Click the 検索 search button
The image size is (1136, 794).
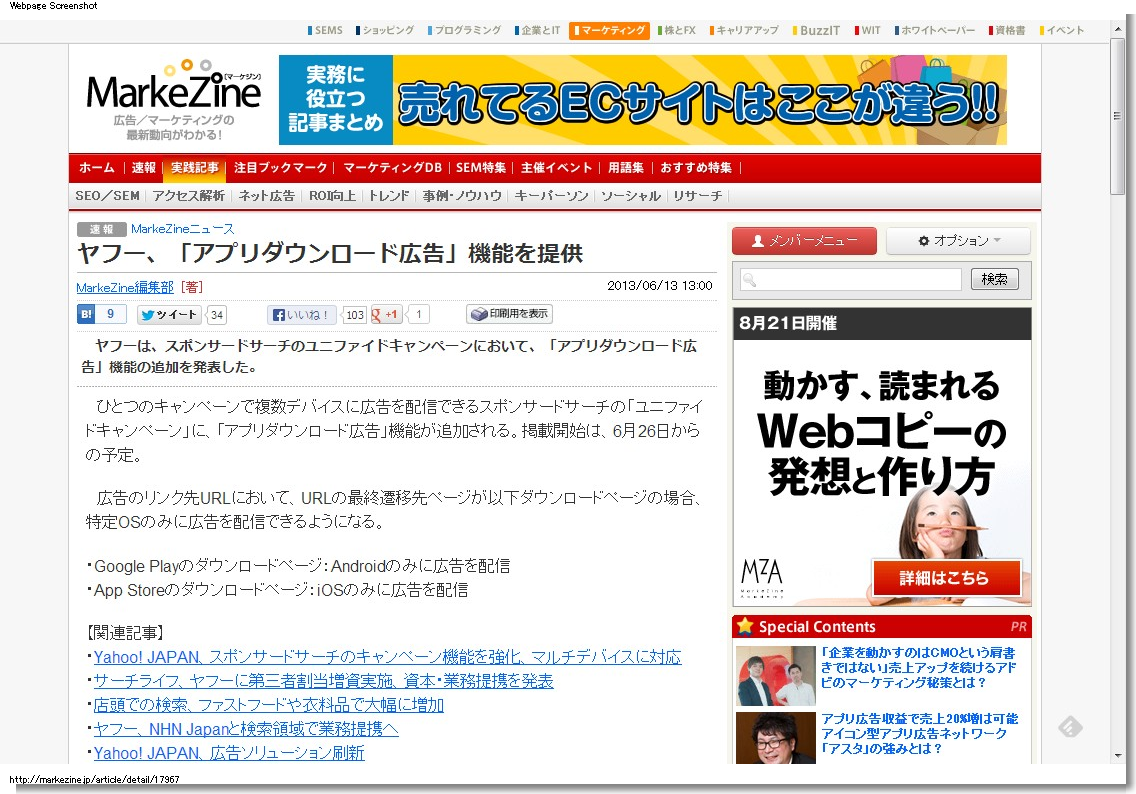[x=995, y=279]
